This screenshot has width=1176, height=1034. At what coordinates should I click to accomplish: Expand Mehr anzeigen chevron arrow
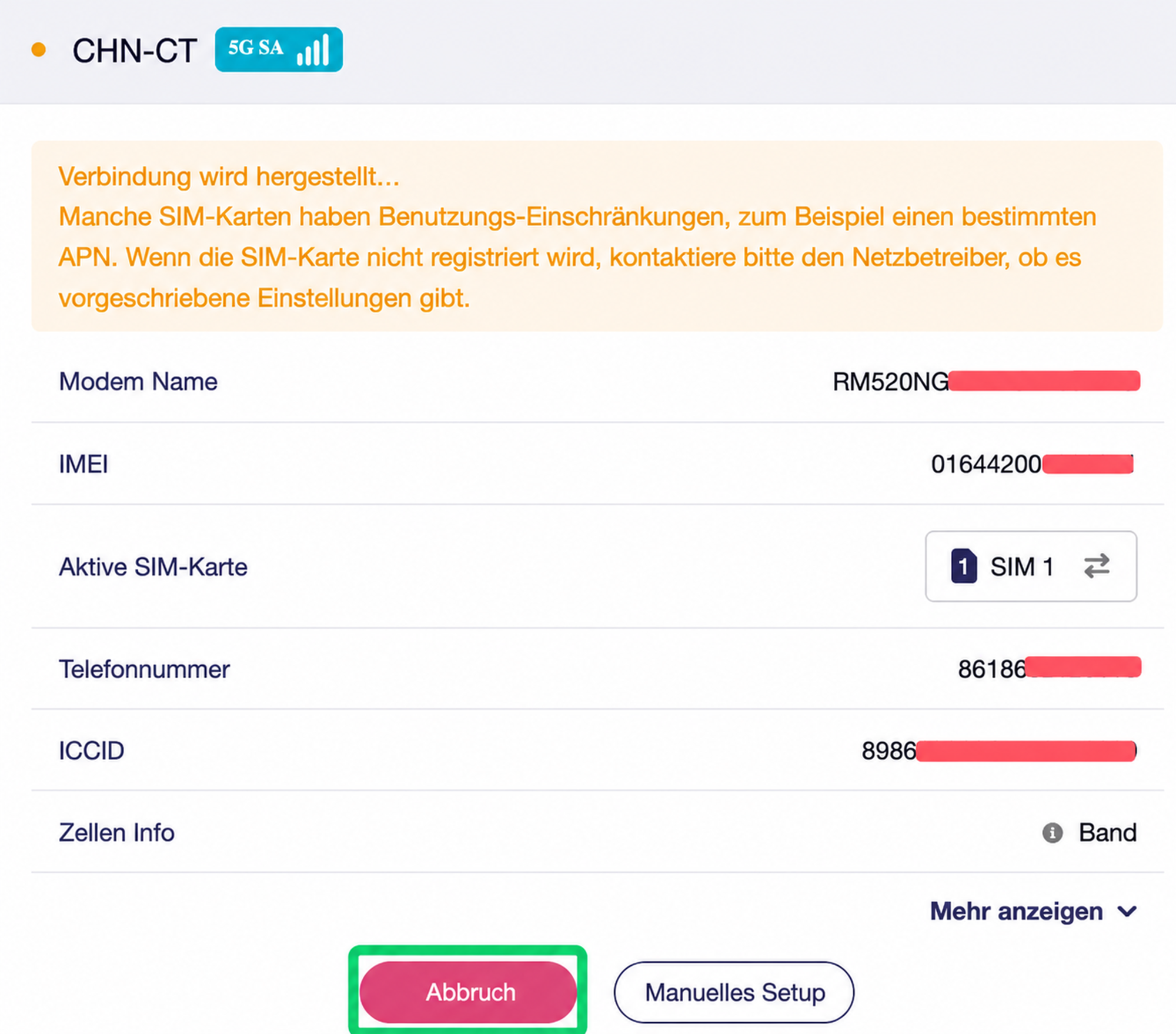pos(1127,912)
